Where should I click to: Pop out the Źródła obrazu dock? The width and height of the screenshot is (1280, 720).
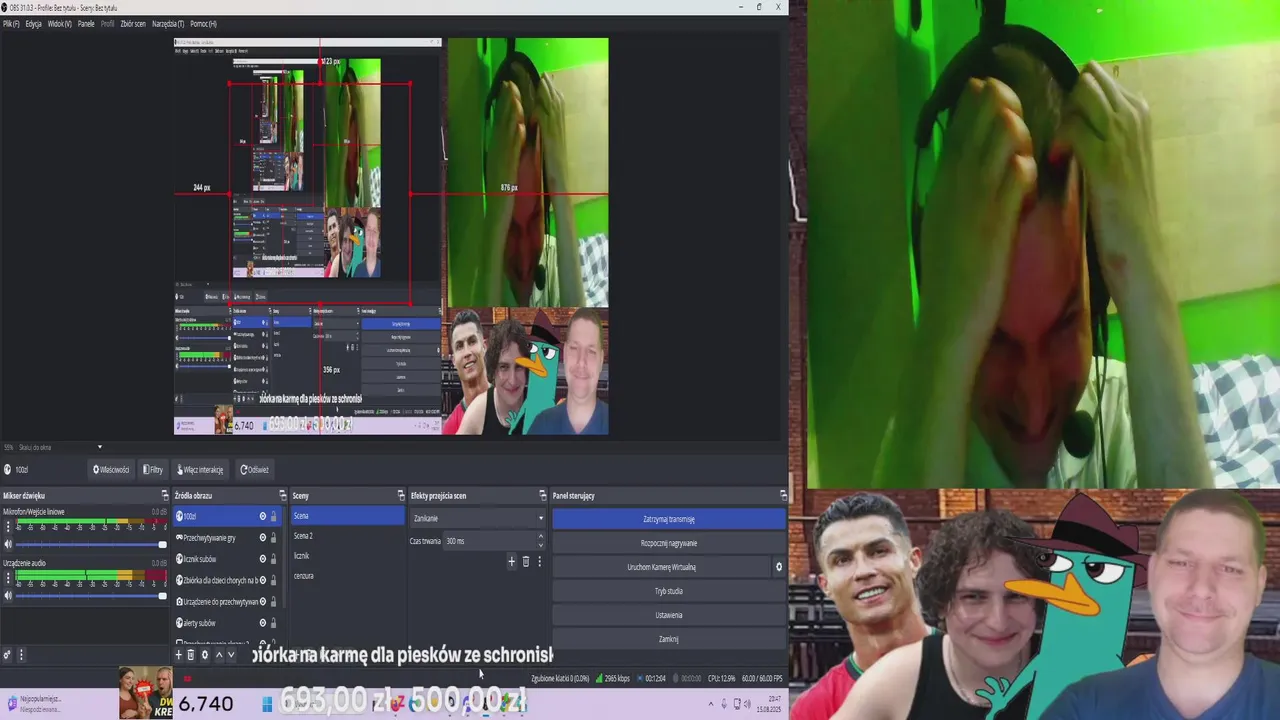pyautogui.click(x=282, y=496)
